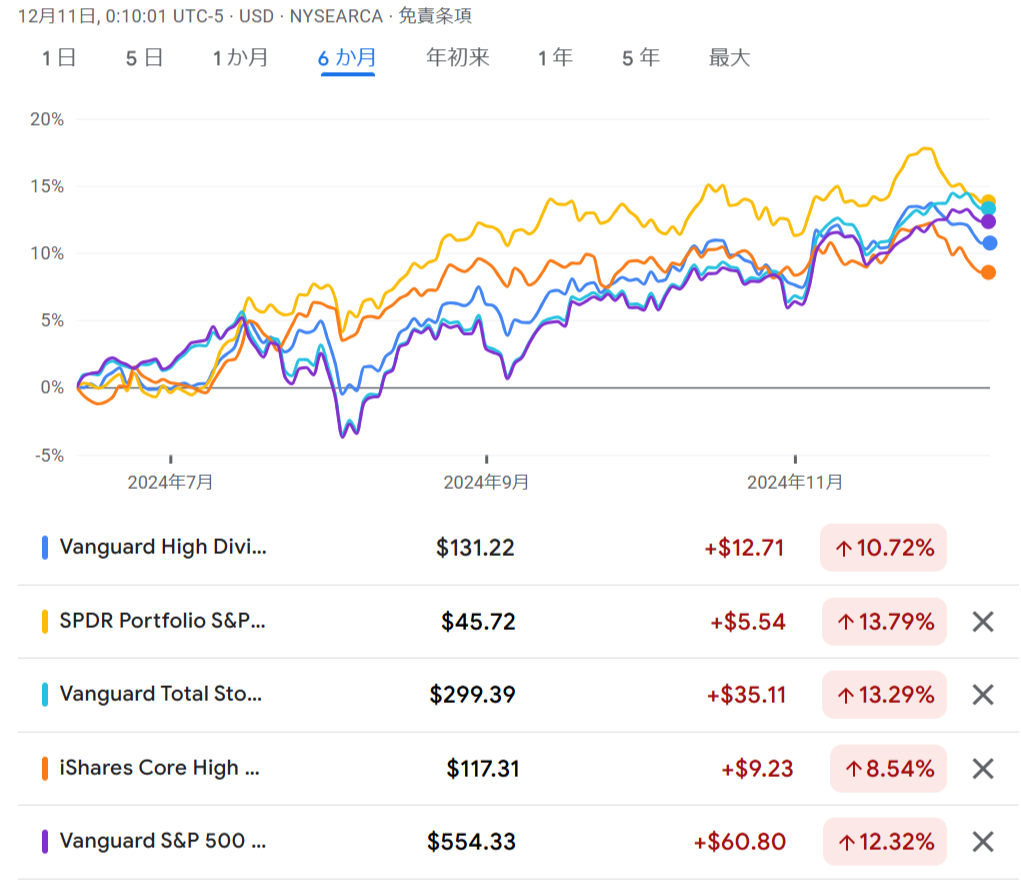This screenshot has width=1021, height=890.
Task: Remove Vanguard S&P 500 from comparison
Action: [x=983, y=842]
